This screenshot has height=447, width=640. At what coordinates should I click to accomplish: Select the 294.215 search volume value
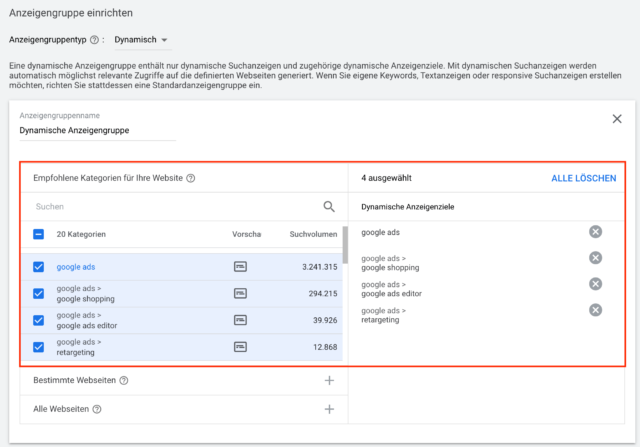pyautogui.click(x=323, y=294)
